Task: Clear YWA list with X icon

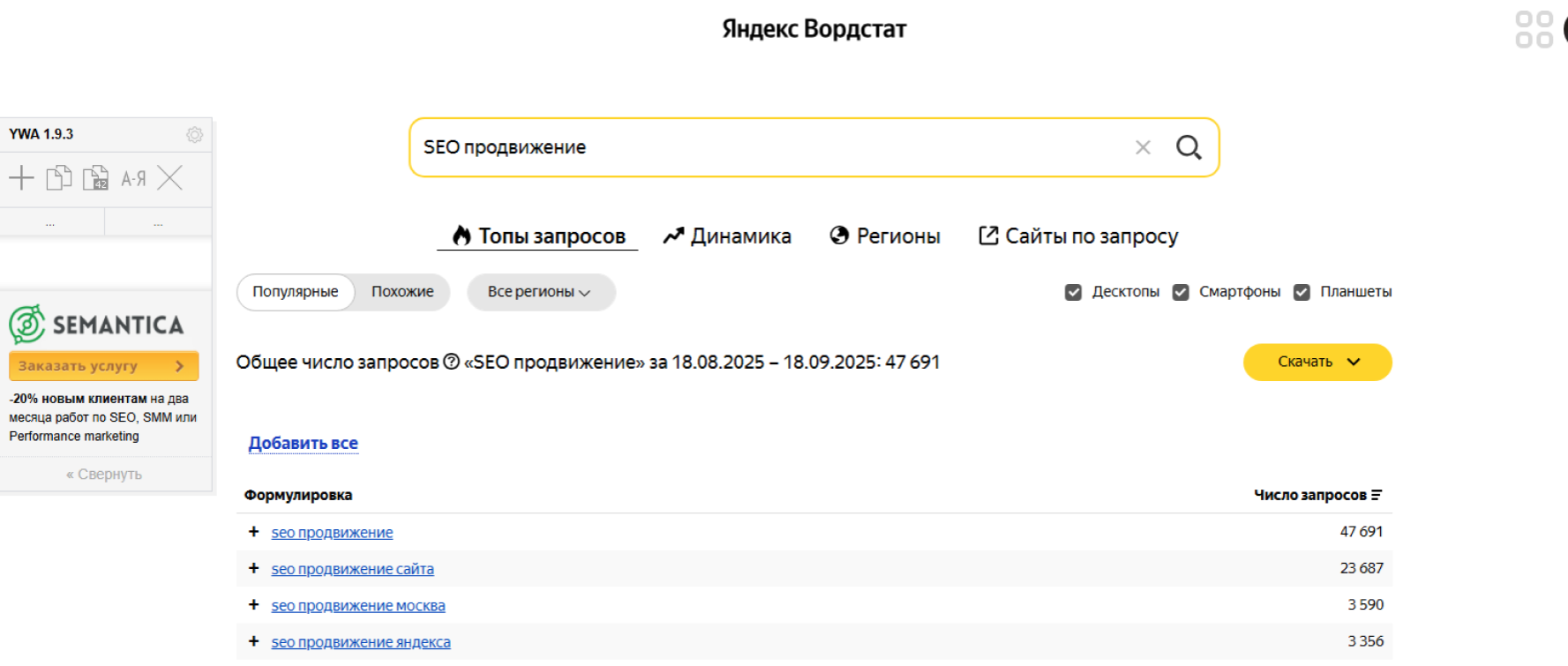Action: [x=169, y=178]
